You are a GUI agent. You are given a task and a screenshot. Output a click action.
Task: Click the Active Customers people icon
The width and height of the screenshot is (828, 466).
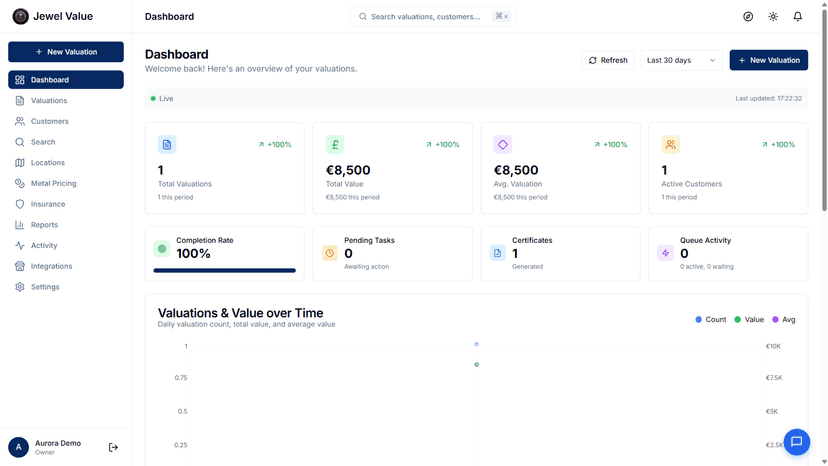point(671,144)
